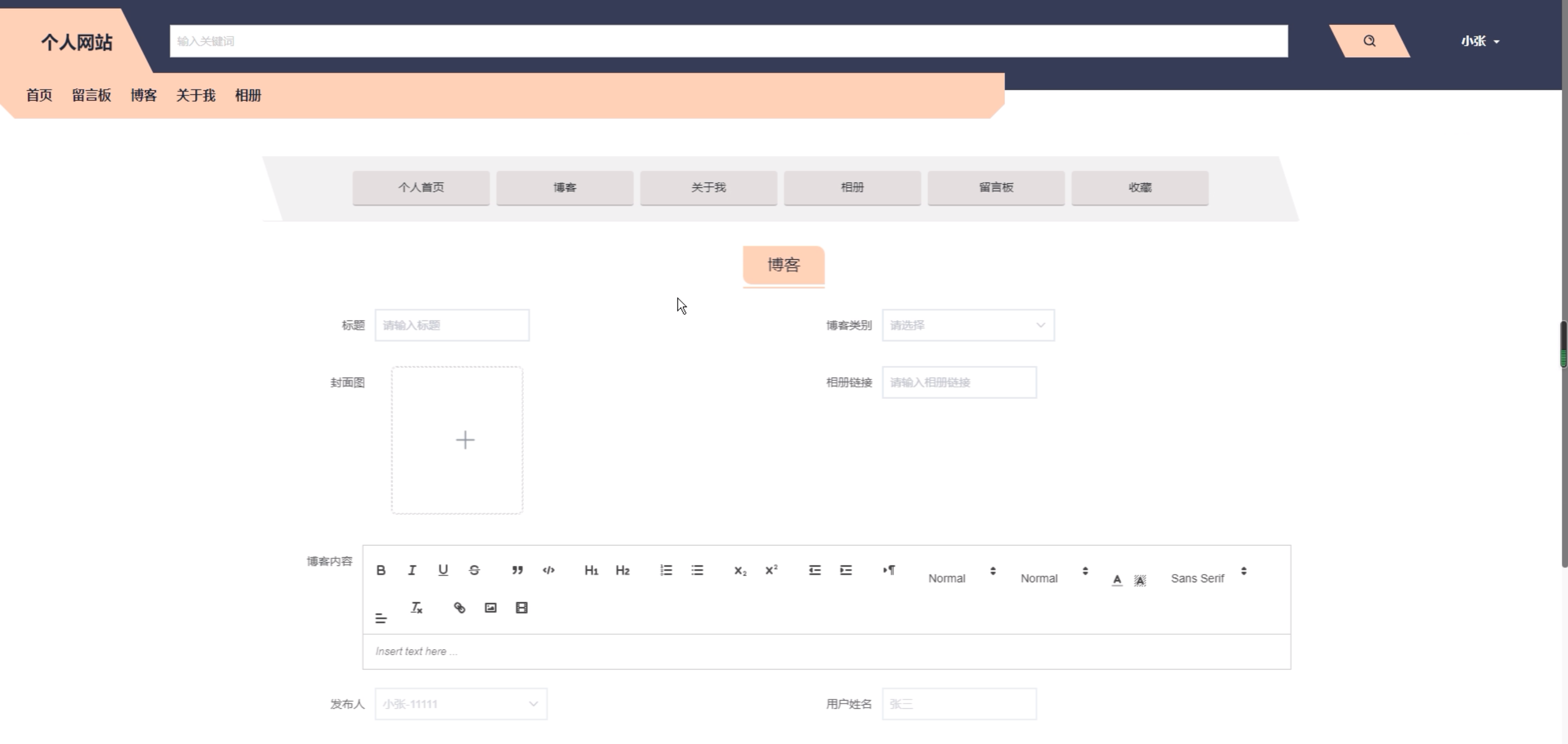Clear text formatting in editor
Image resolution: width=1568 pixels, height=744 pixels.
pyautogui.click(x=416, y=608)
